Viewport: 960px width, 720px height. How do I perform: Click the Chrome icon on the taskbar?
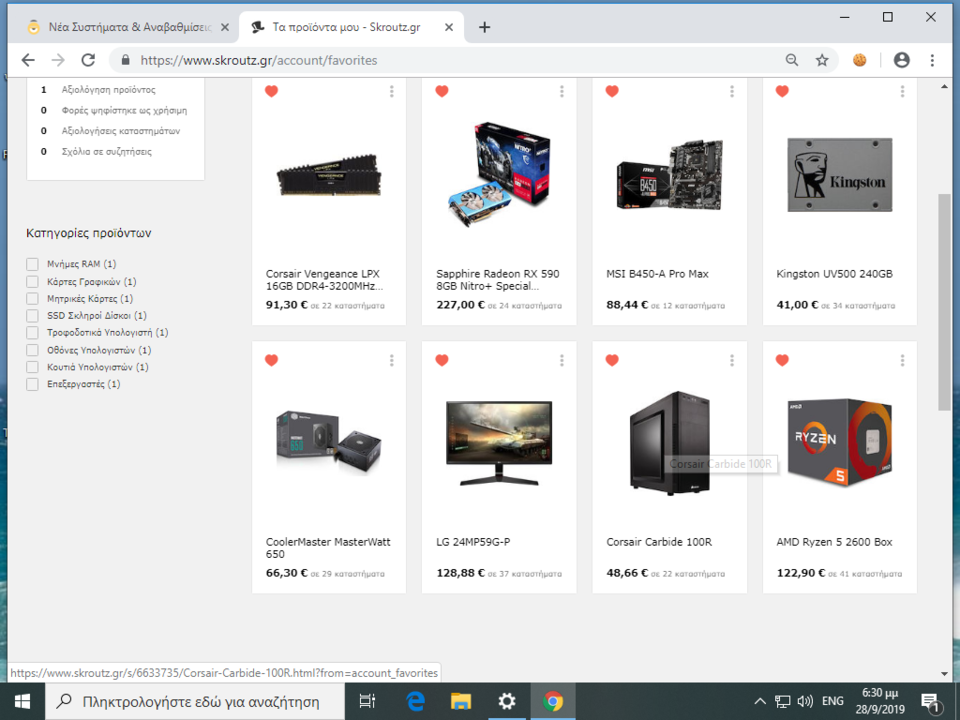coord(553,702)
